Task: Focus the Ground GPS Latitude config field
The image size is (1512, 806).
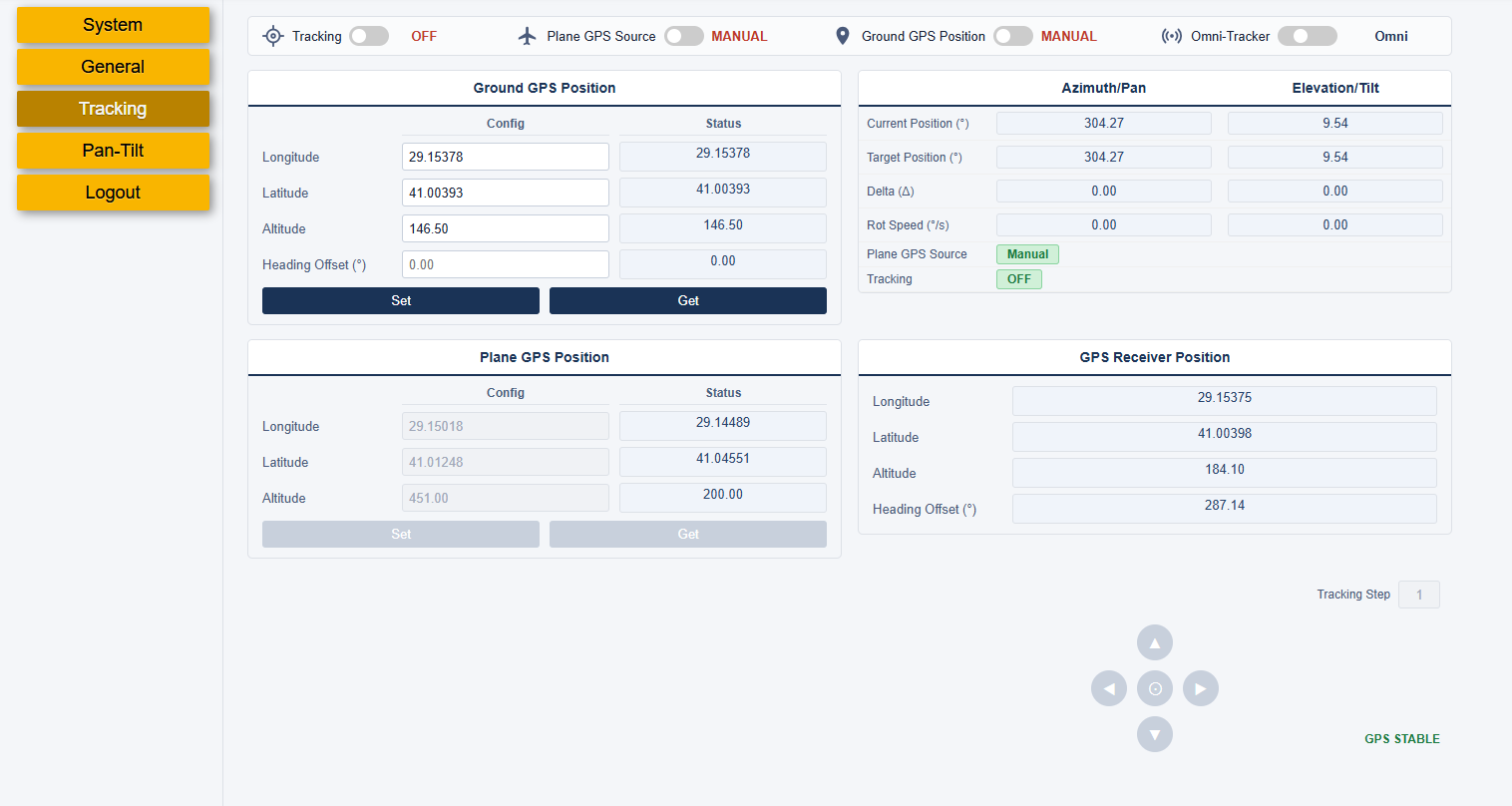Action: click(x=506, y=193)
